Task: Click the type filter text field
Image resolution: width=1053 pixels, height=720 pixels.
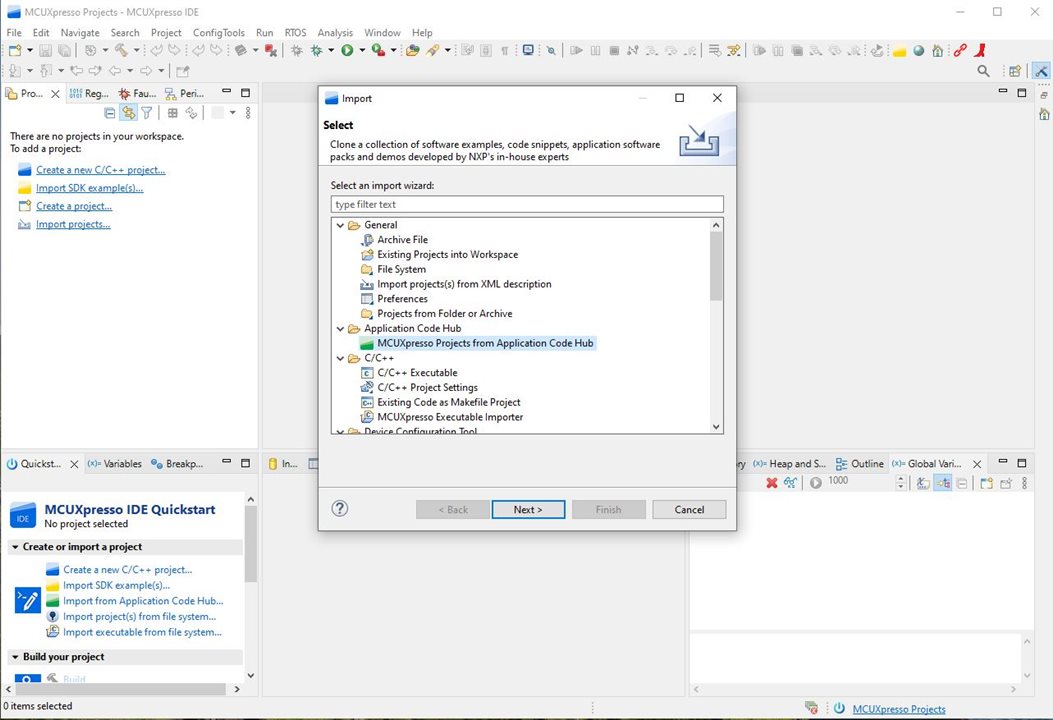Action: coord(527,204)
